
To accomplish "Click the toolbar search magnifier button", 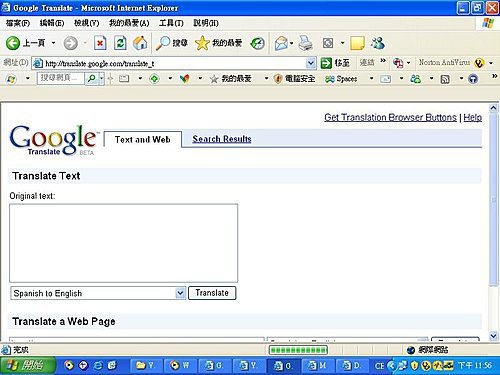I will pyautogui.click(x=91, y=79).
